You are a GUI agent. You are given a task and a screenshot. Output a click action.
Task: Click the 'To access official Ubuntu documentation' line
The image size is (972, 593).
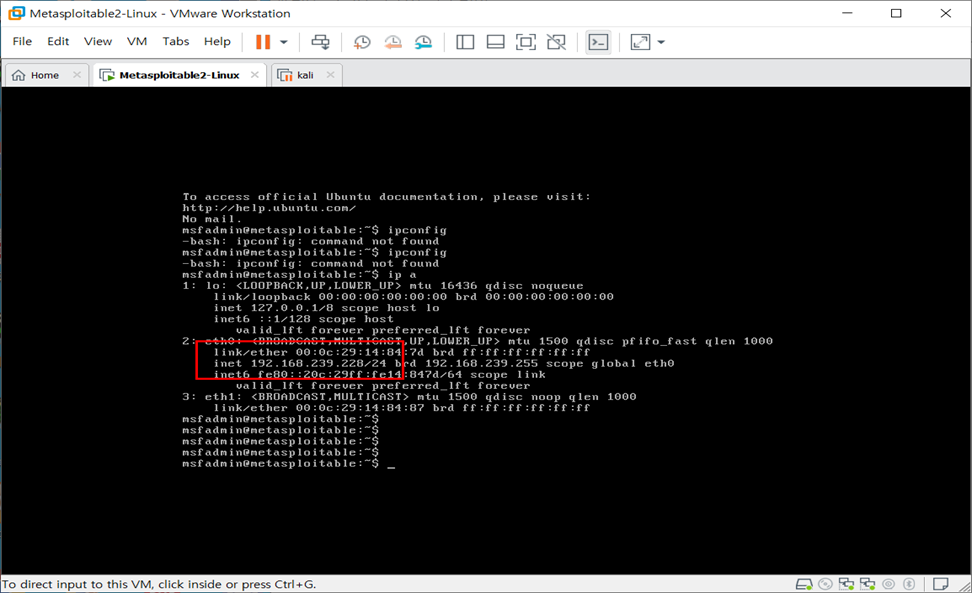[x=387, y=196]
